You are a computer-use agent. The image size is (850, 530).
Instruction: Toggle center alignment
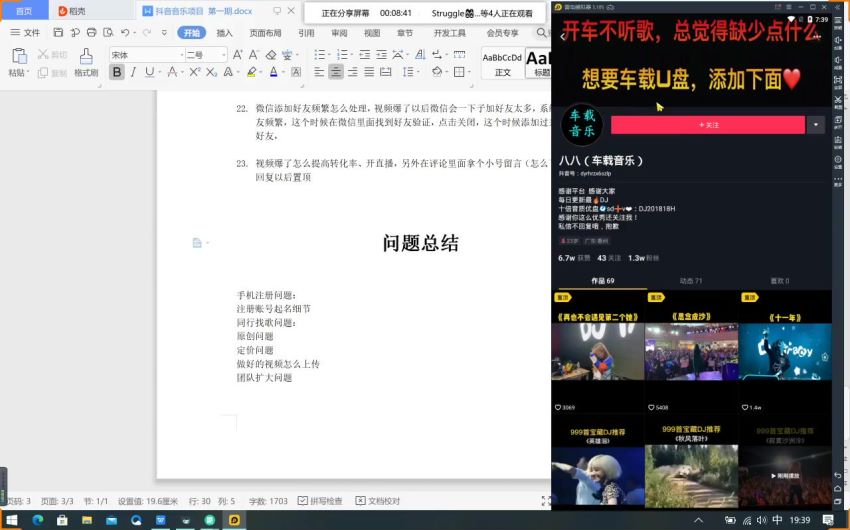click(x=336, y=72)
